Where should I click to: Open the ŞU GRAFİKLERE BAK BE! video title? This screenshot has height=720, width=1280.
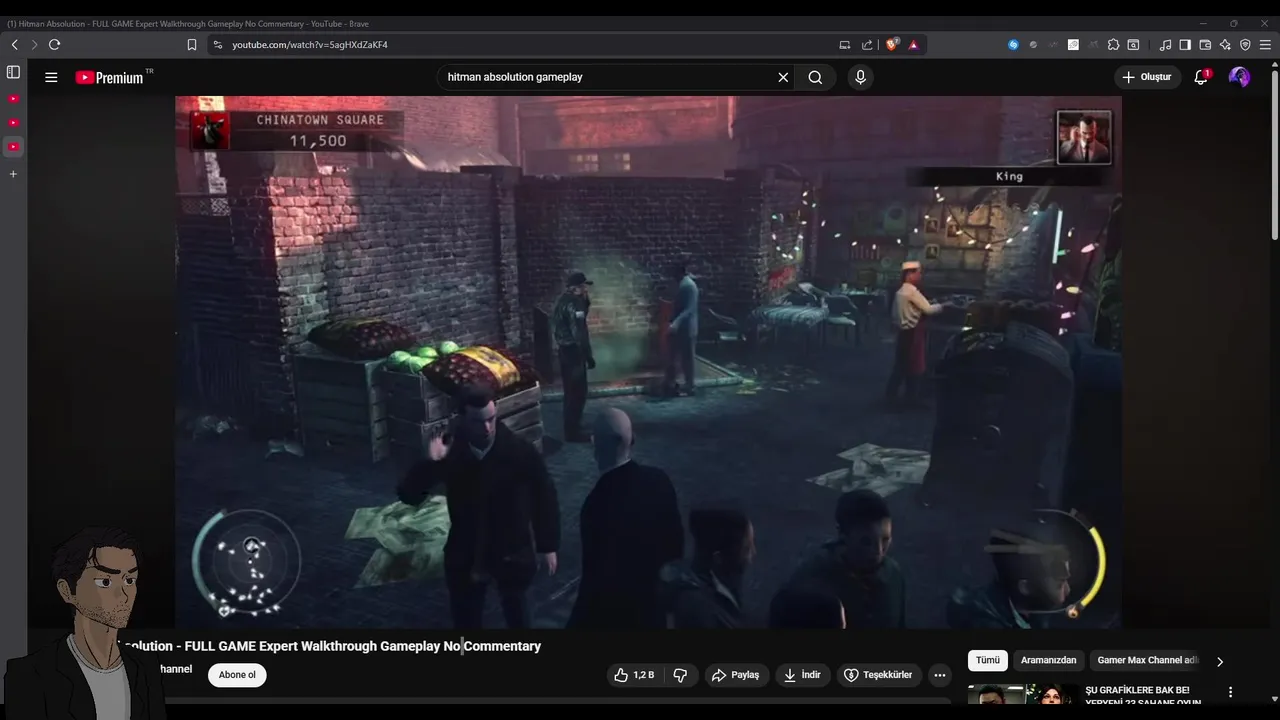pos(1142,696)
